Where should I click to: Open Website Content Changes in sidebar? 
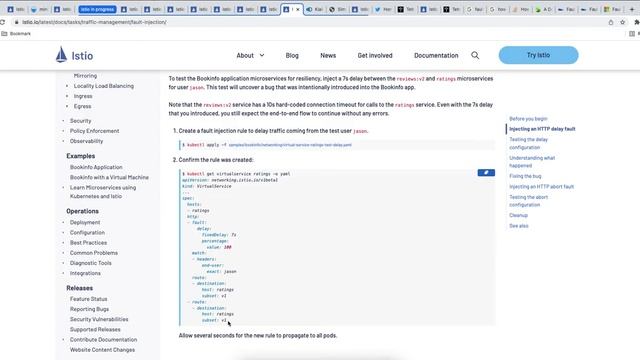(102, 350)
